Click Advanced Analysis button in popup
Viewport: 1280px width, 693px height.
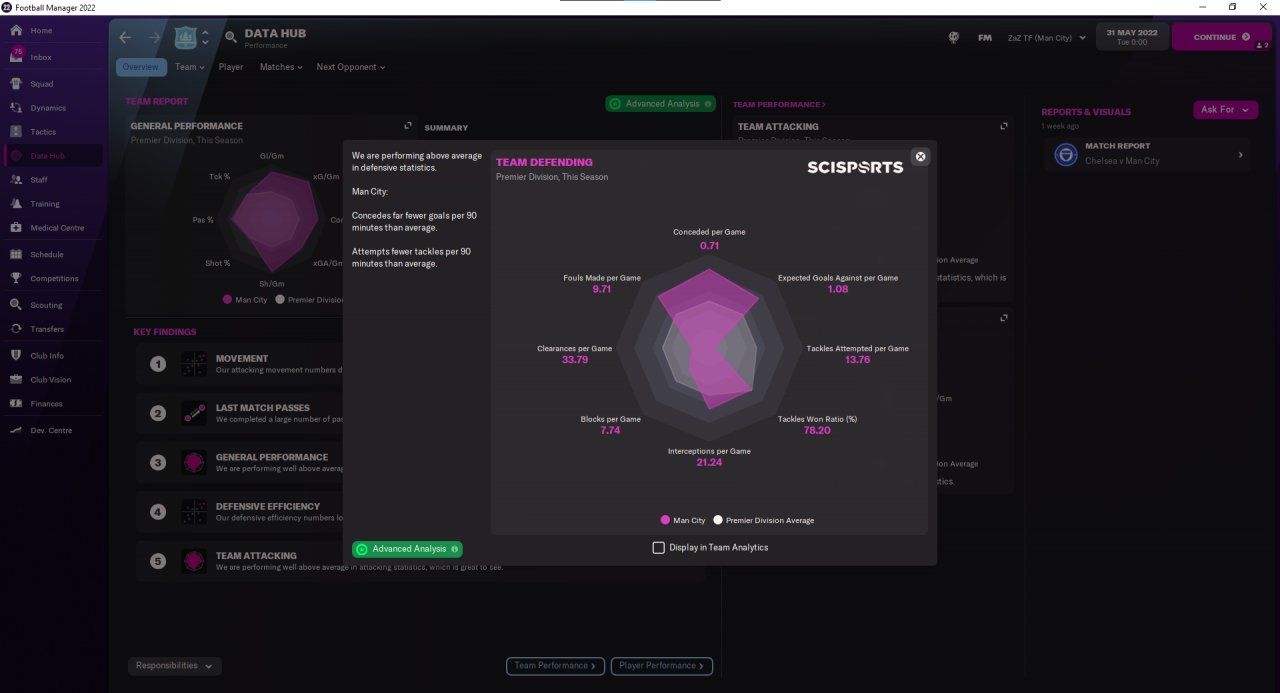[x=407, y=549]
